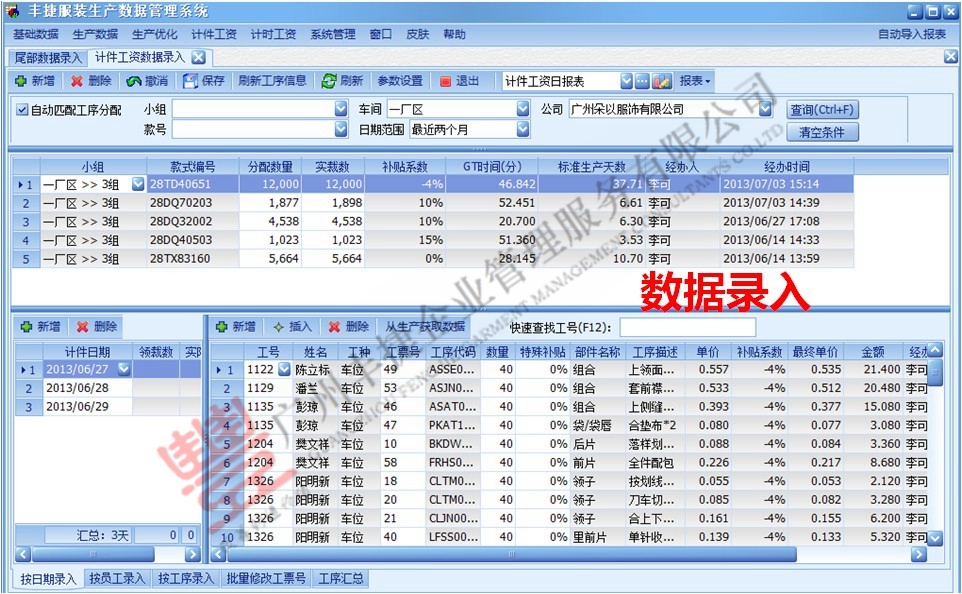Select the date row 2013/06/28

[107, 388]
